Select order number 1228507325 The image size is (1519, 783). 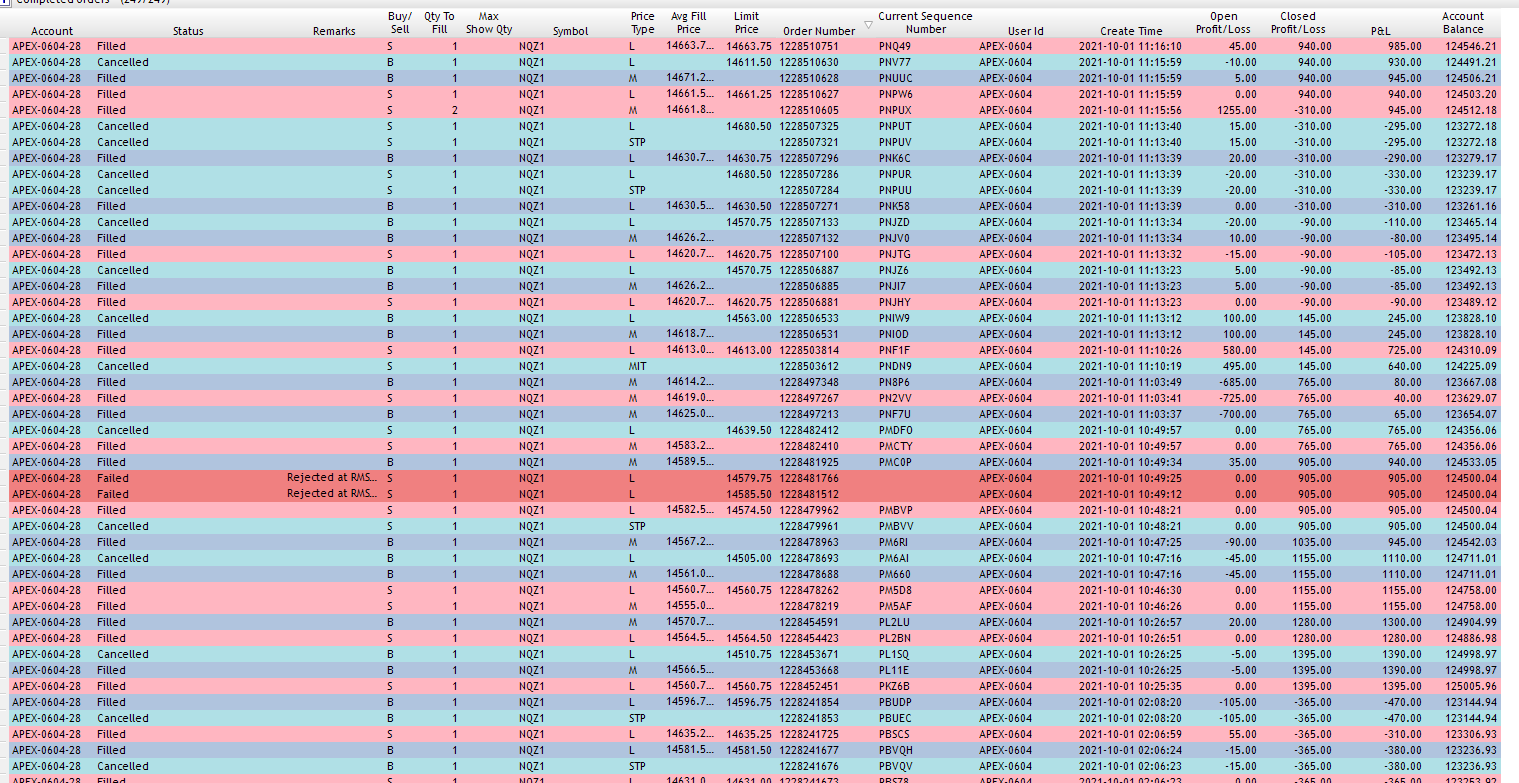[808, 126]
